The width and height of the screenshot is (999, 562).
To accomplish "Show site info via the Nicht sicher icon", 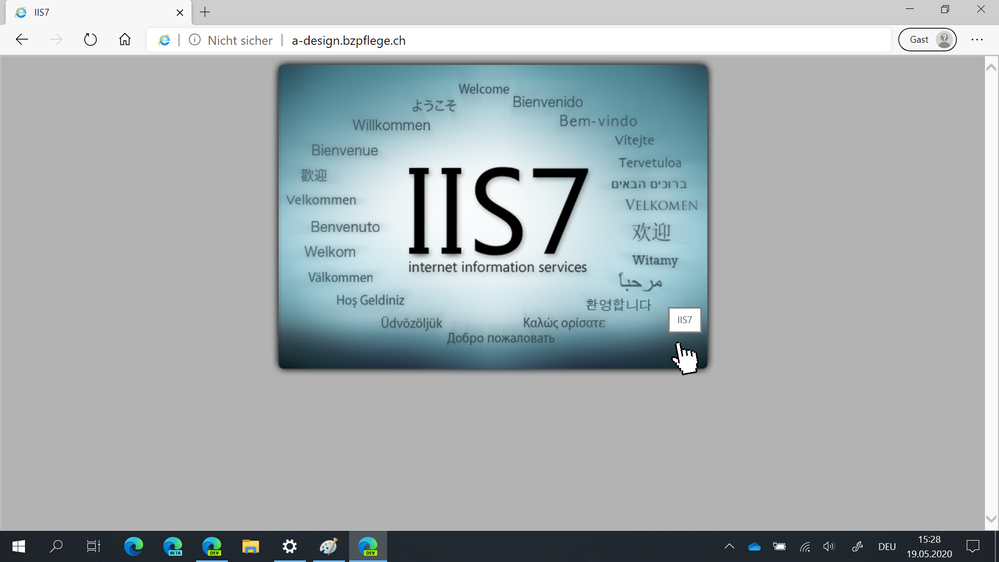I will pyautogui.click(x=195, y=40).
